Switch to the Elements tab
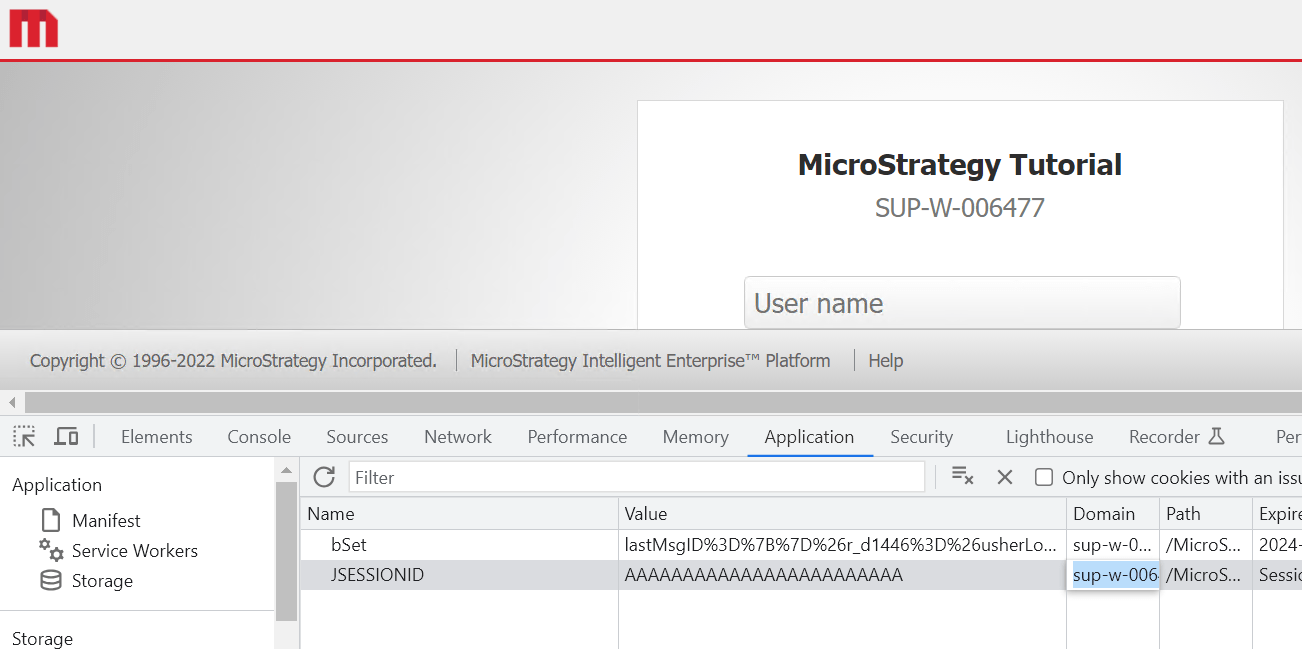Viewport: 1302px width, 649px height. coord(156,437)
